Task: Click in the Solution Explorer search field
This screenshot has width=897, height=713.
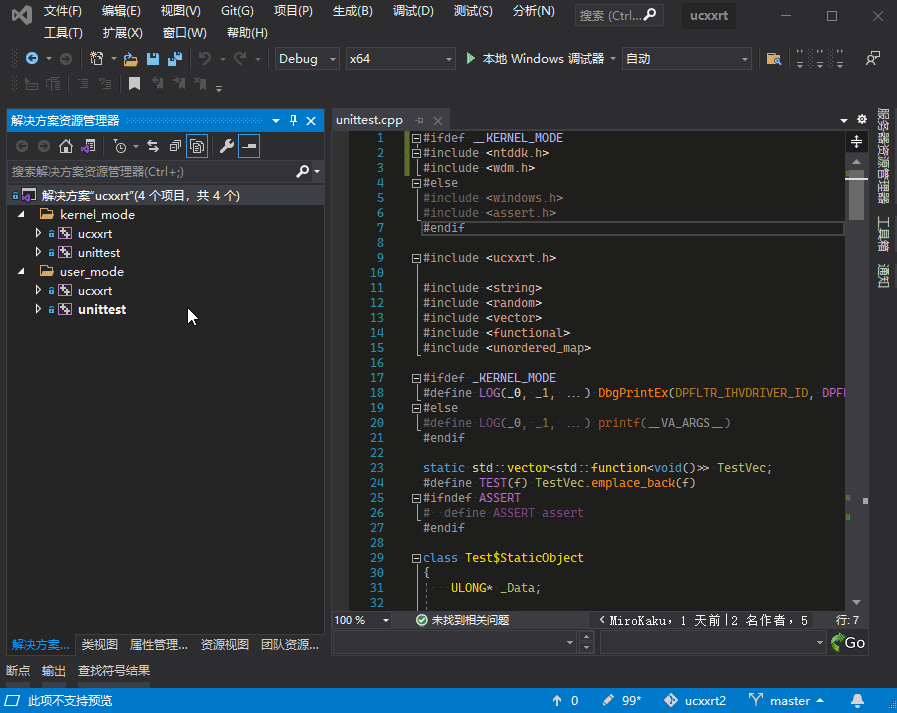Action: [152, 171]
